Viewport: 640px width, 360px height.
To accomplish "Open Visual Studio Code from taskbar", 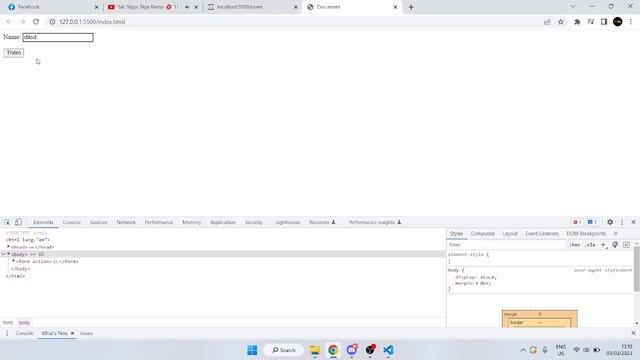I will pyautogui.click(x=388, y=350).
